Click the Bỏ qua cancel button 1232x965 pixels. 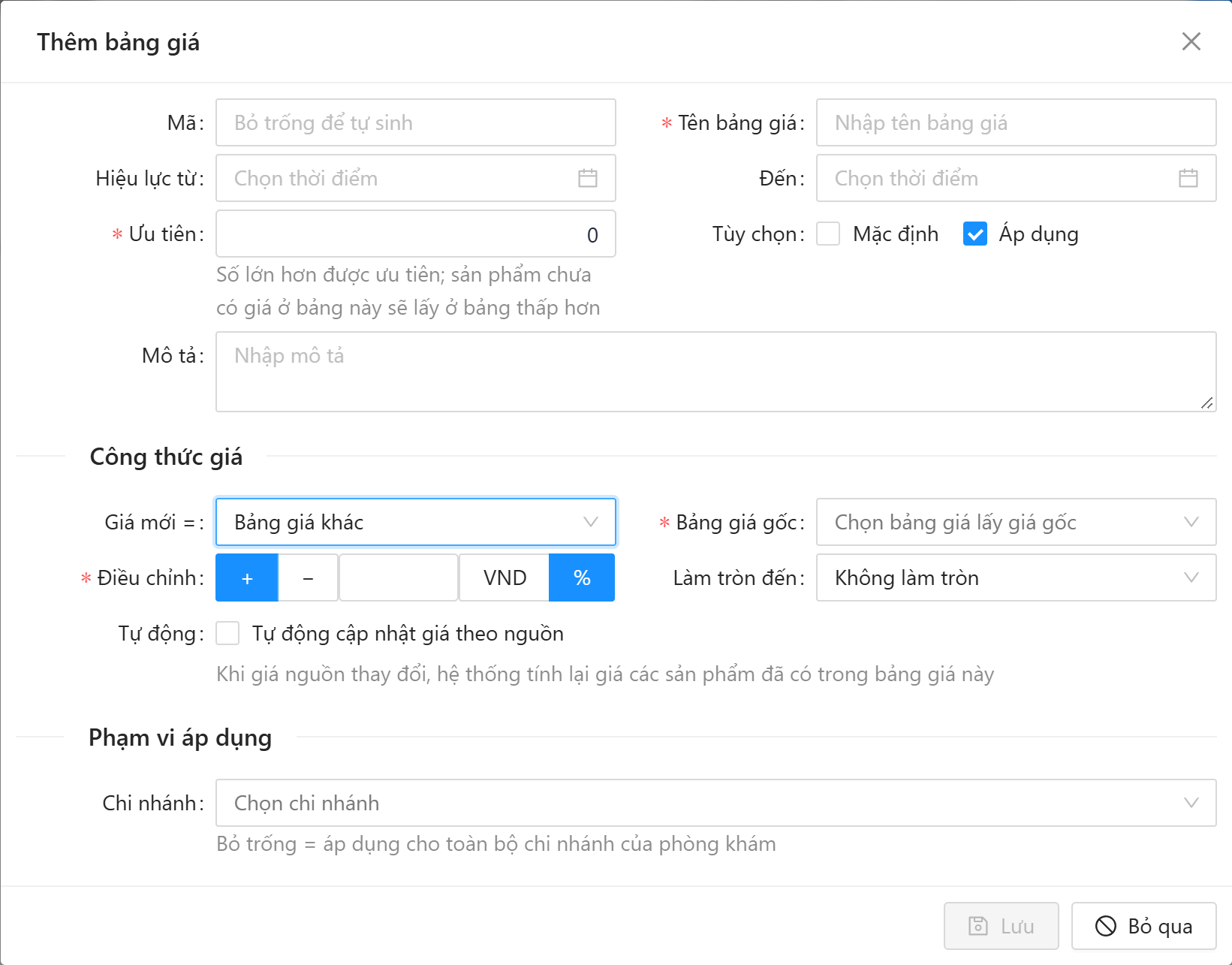coord(1144,926)
